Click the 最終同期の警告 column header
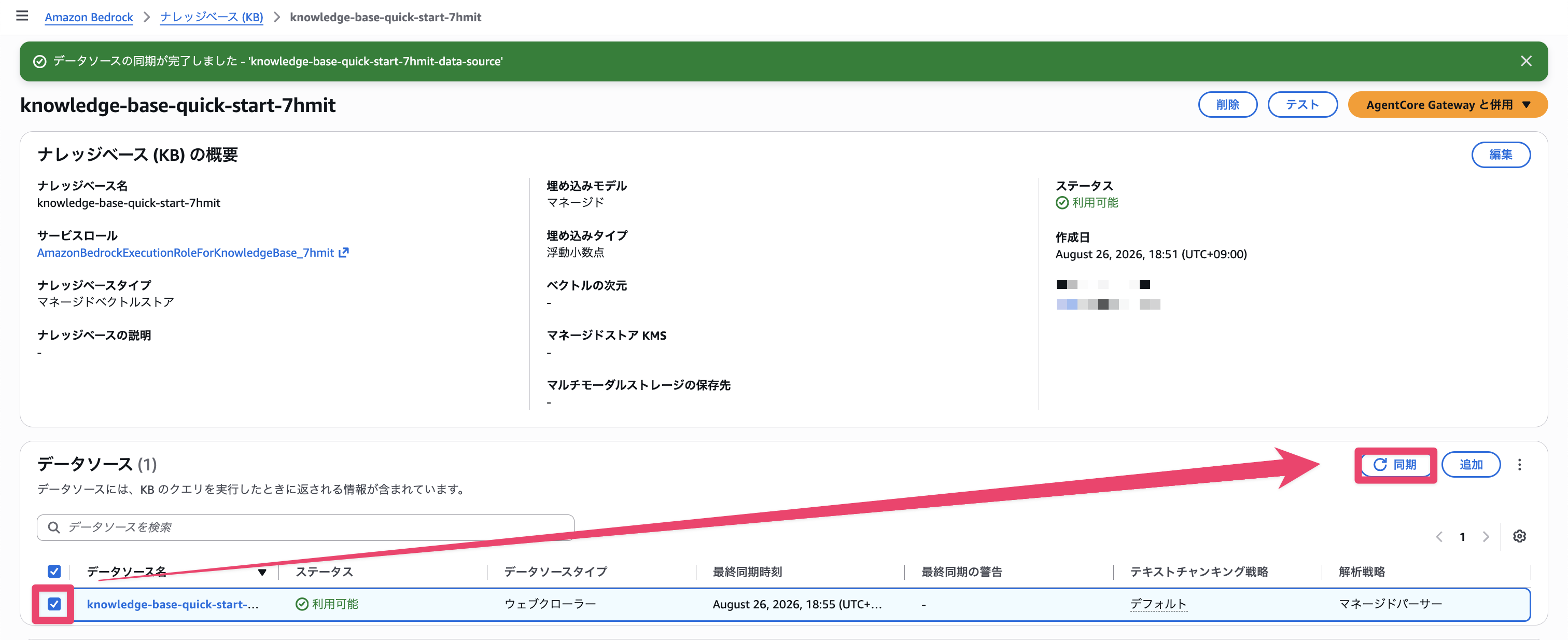The image size is (1568, 640). (x=962, y=572)
